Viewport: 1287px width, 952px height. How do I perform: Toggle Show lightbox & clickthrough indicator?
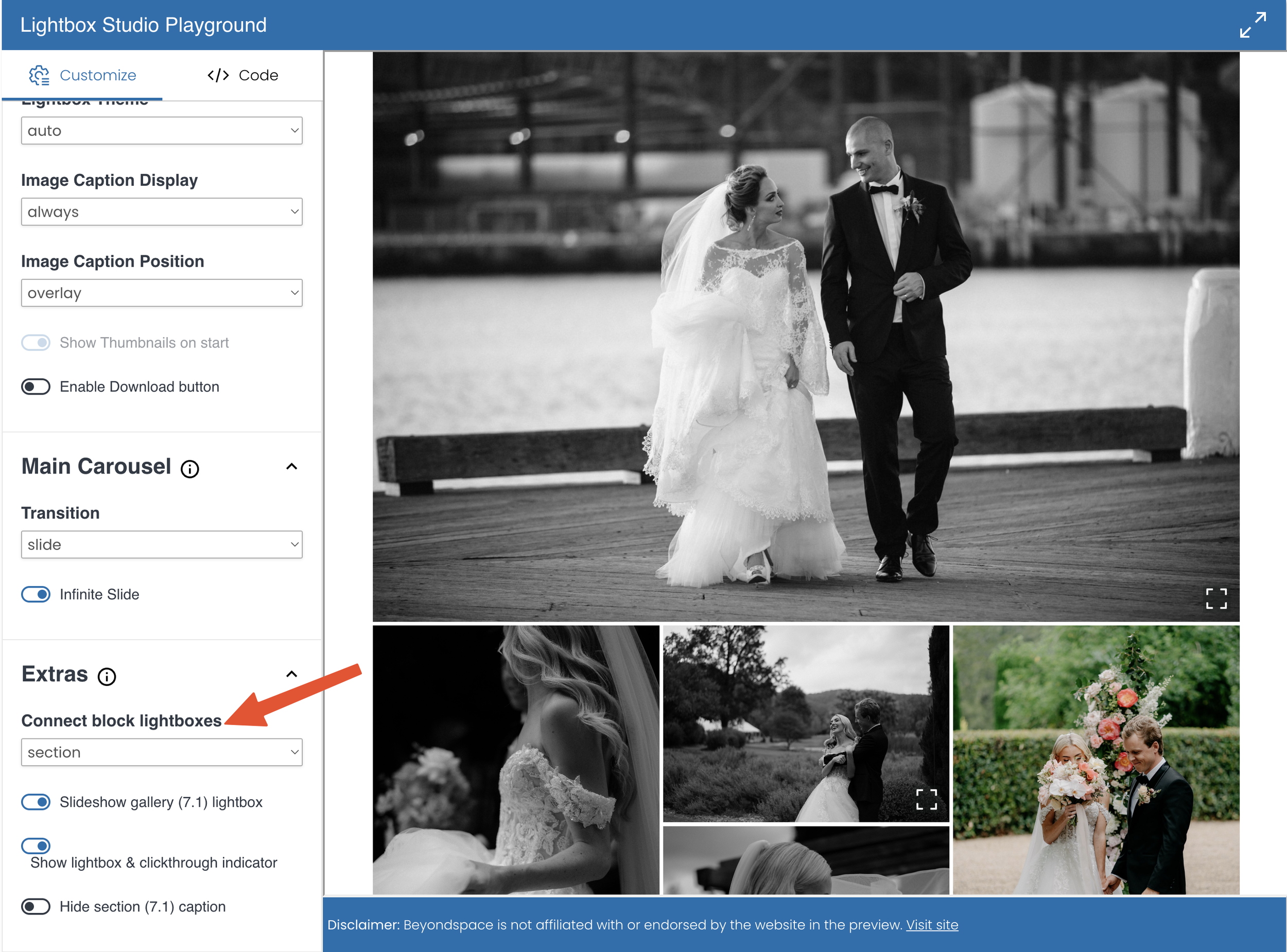coord(36,845)
